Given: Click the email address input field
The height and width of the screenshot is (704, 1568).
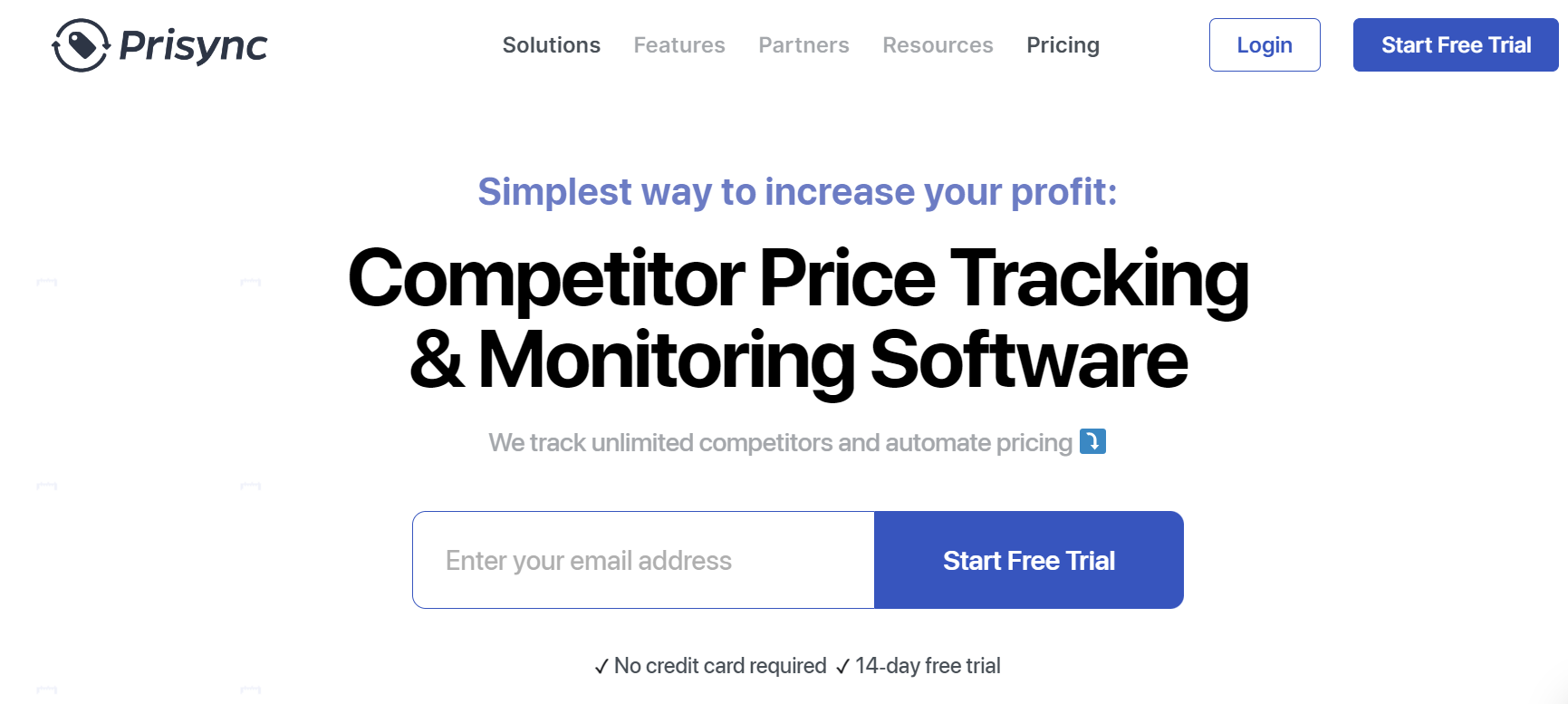Looking at the screenshot, I should pos(643,560).
